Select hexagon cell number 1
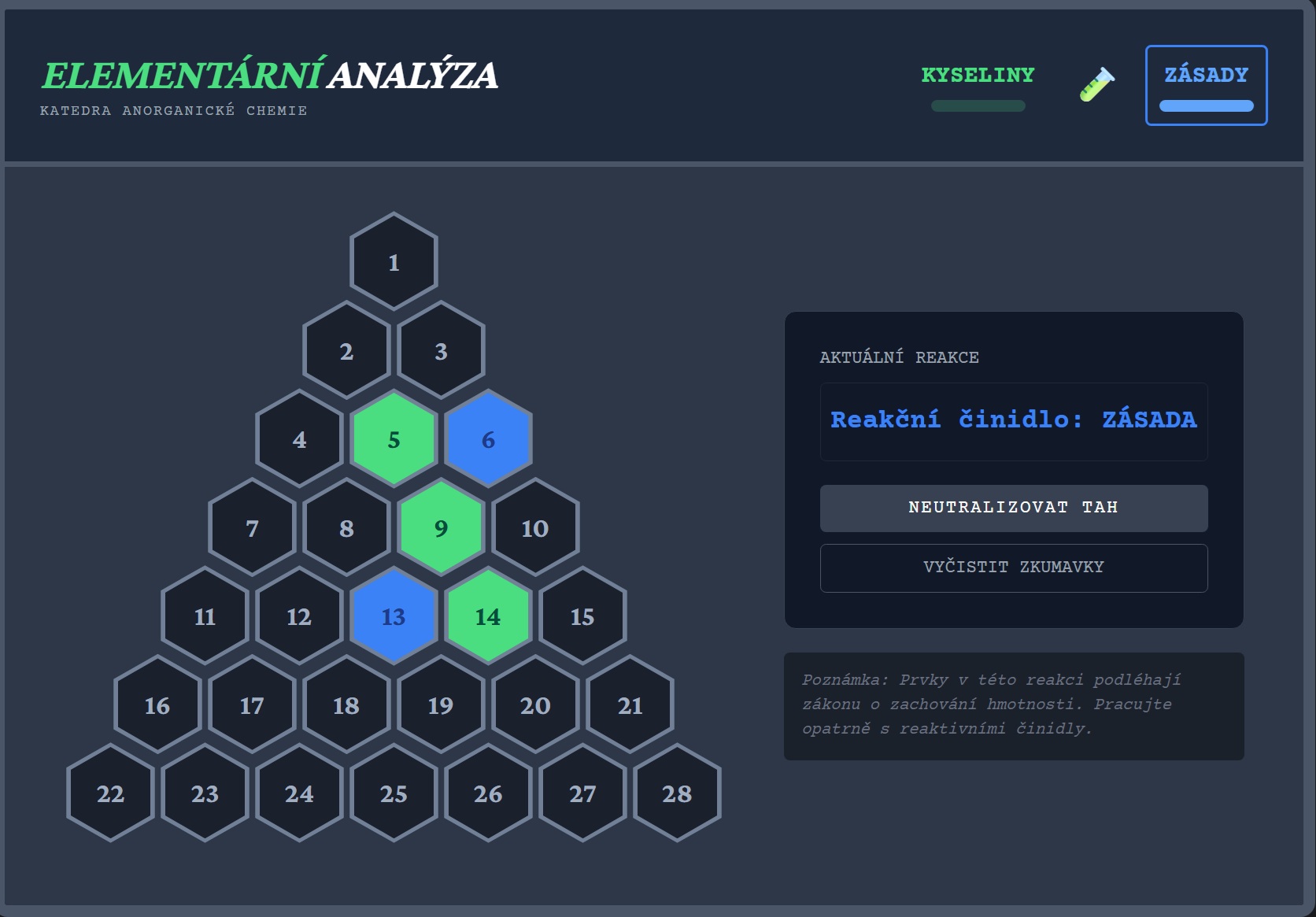Image resolution: width=1316 pixels, height=917 pixels. click(394, 262)
